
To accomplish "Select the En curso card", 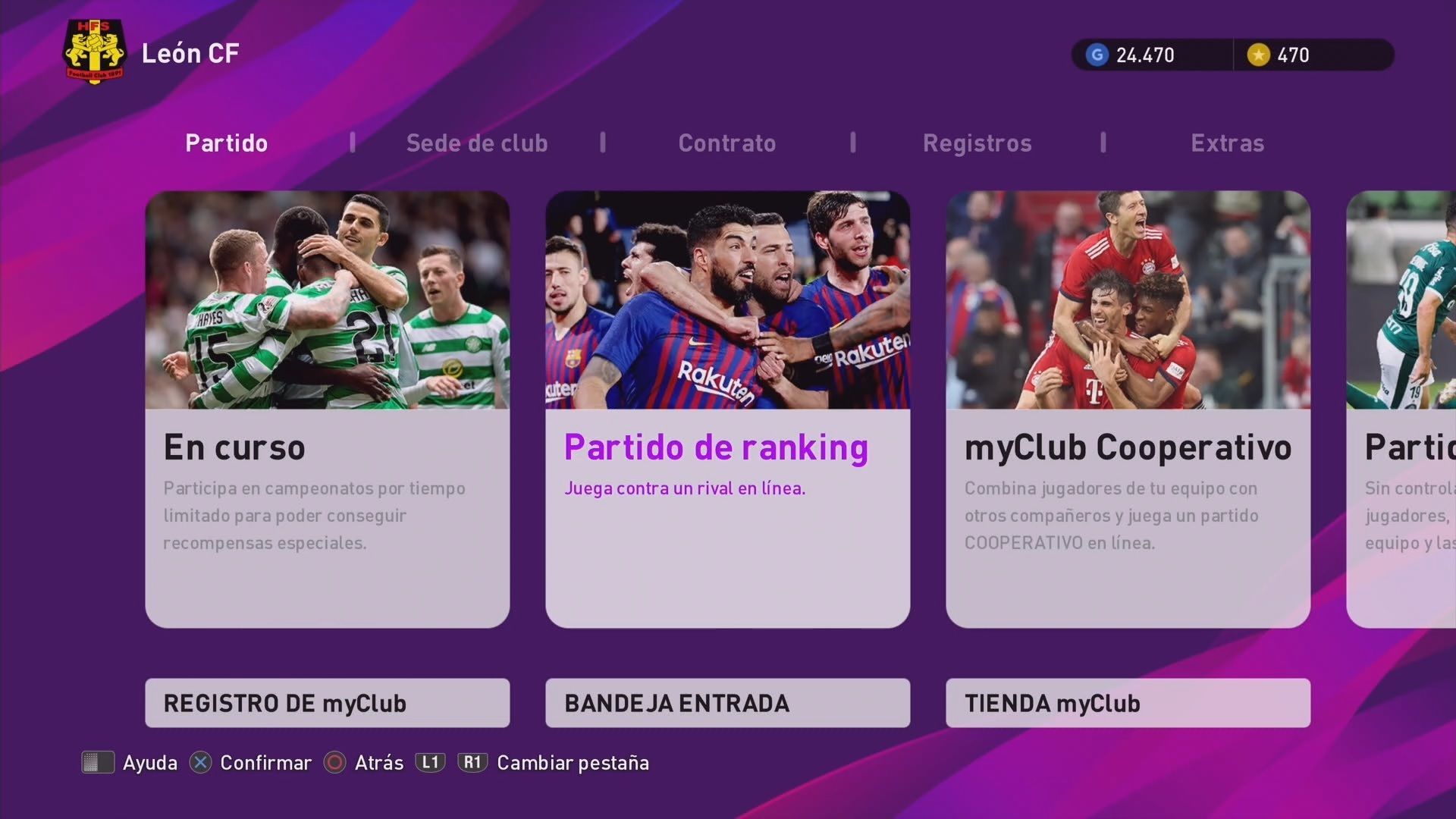I will pyautogui.click(x=328, y=409).
